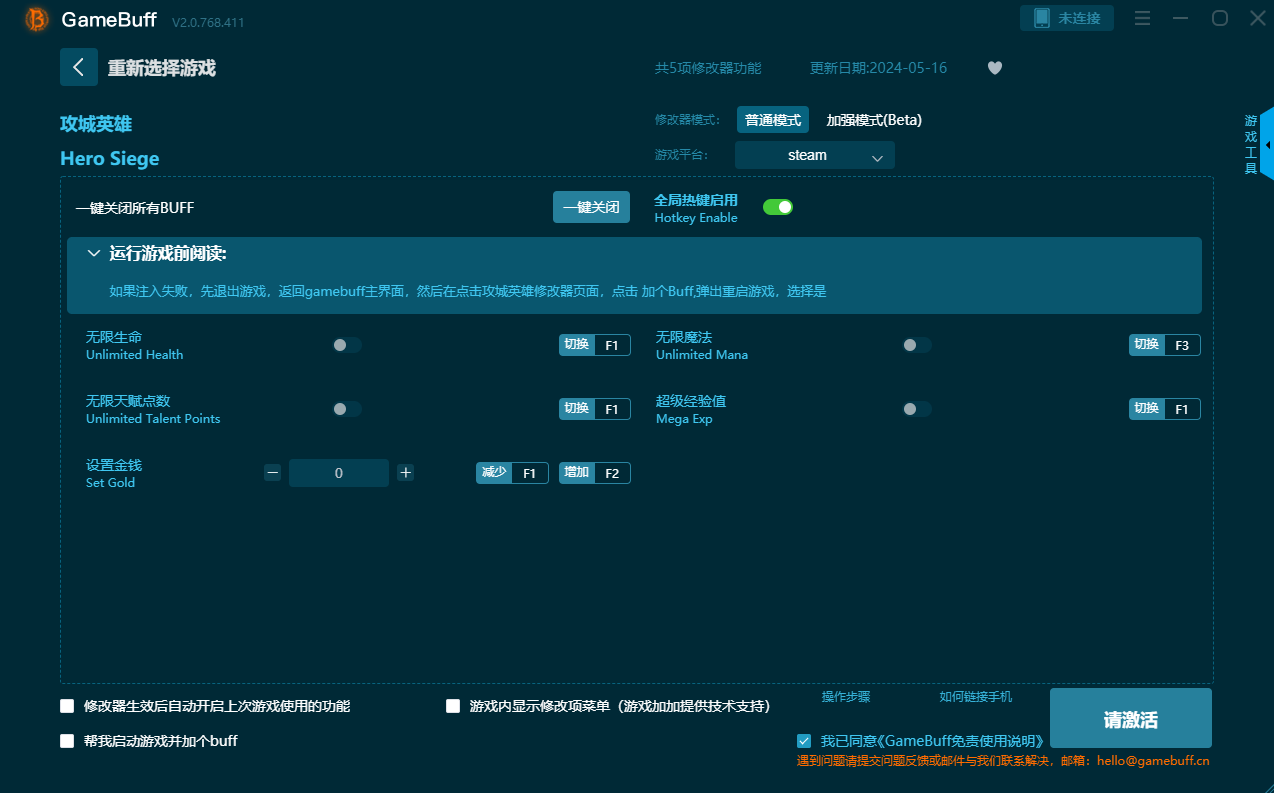Uncheck the GameBuff disclaimer agreement checkbox
Viewport: 1274px width, 793px height.
pos(804,740)
